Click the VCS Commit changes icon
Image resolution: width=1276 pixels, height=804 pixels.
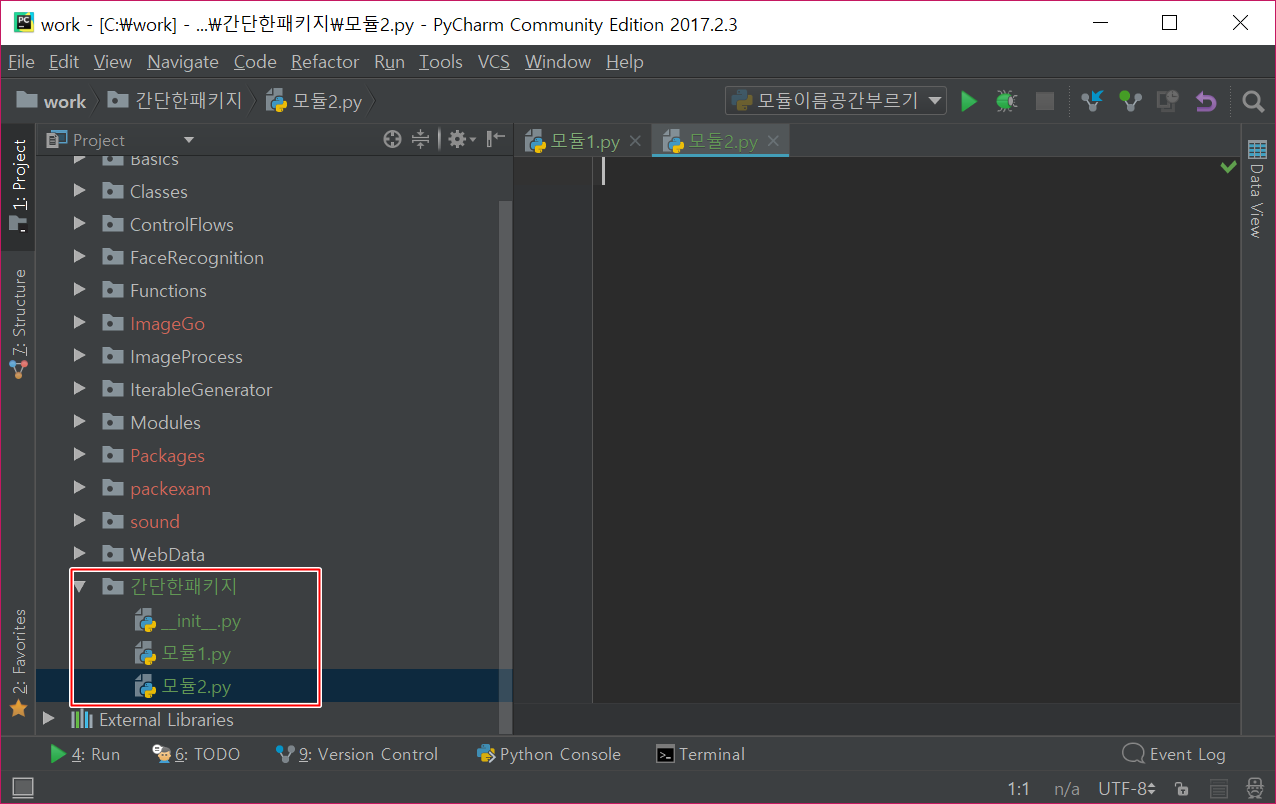pyautogui.click(x=1130, y=101)
